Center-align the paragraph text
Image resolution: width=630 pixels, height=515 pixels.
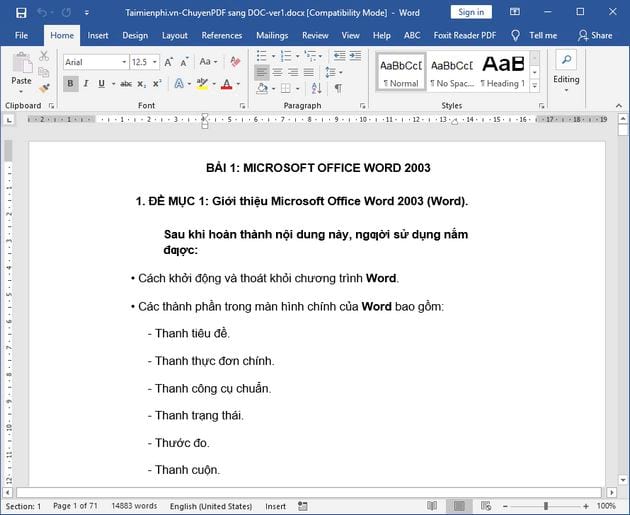[278, 72]
